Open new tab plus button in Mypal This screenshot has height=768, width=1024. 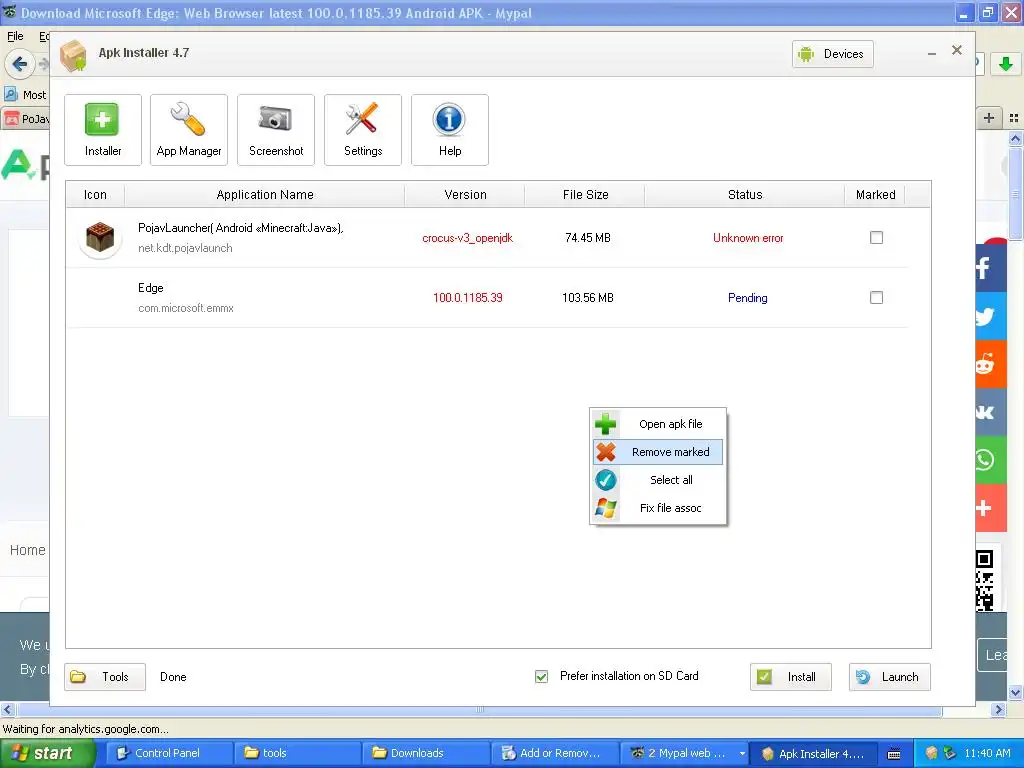[x=989, y=118]
